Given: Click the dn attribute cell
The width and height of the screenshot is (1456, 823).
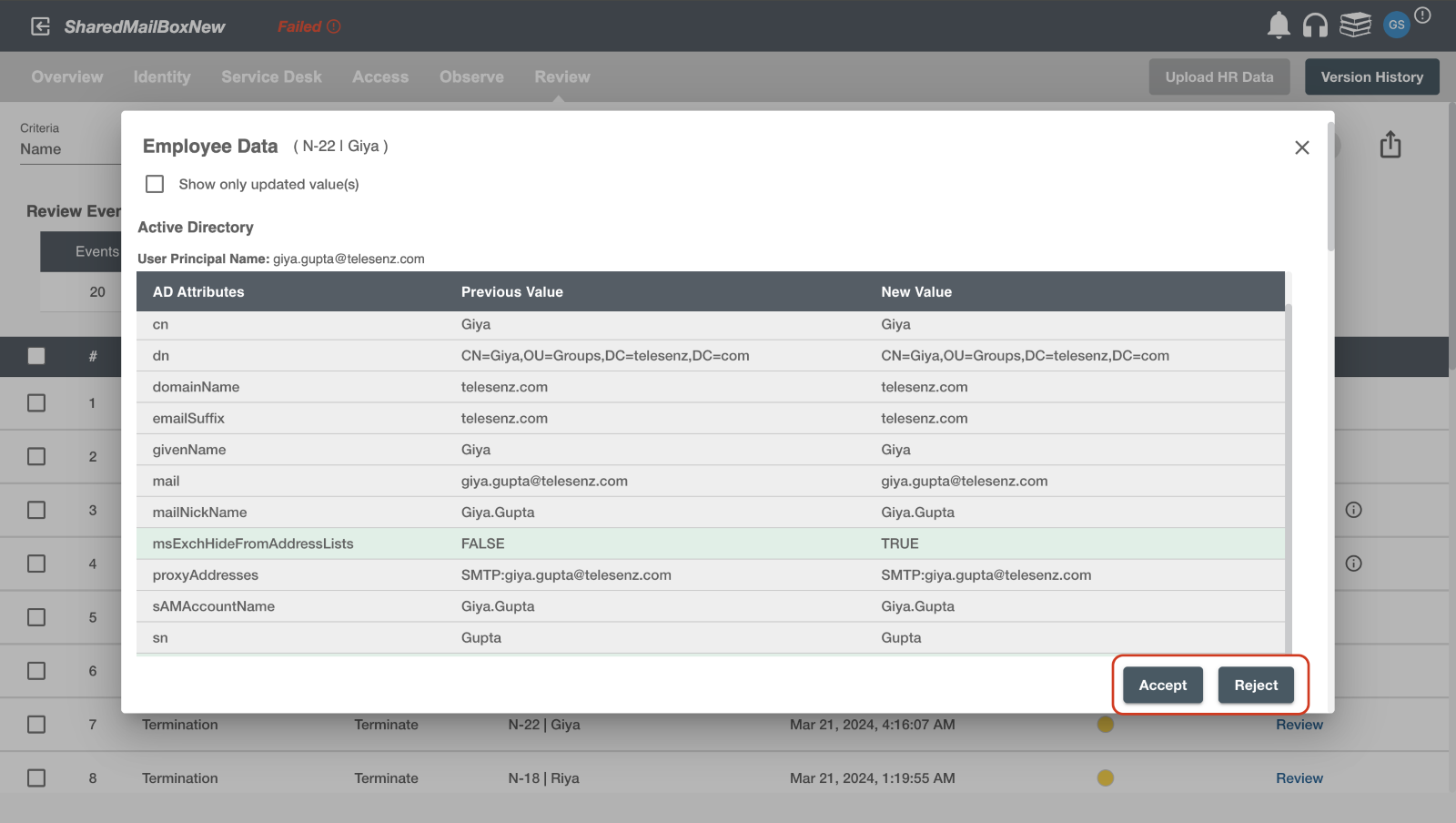Looking at the screenshot, I should [x=161, y=356].
